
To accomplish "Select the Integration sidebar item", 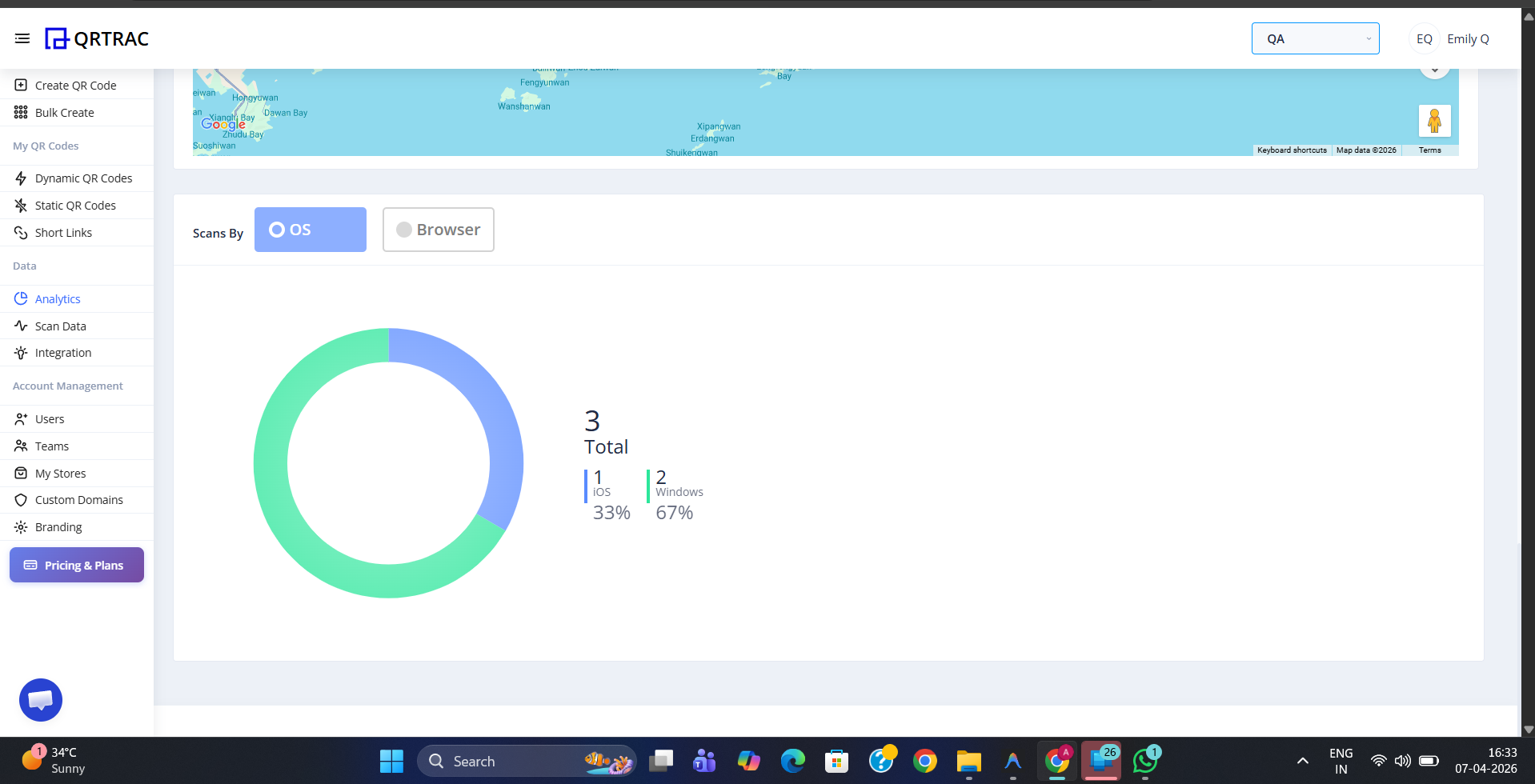I will coord(62,352).
